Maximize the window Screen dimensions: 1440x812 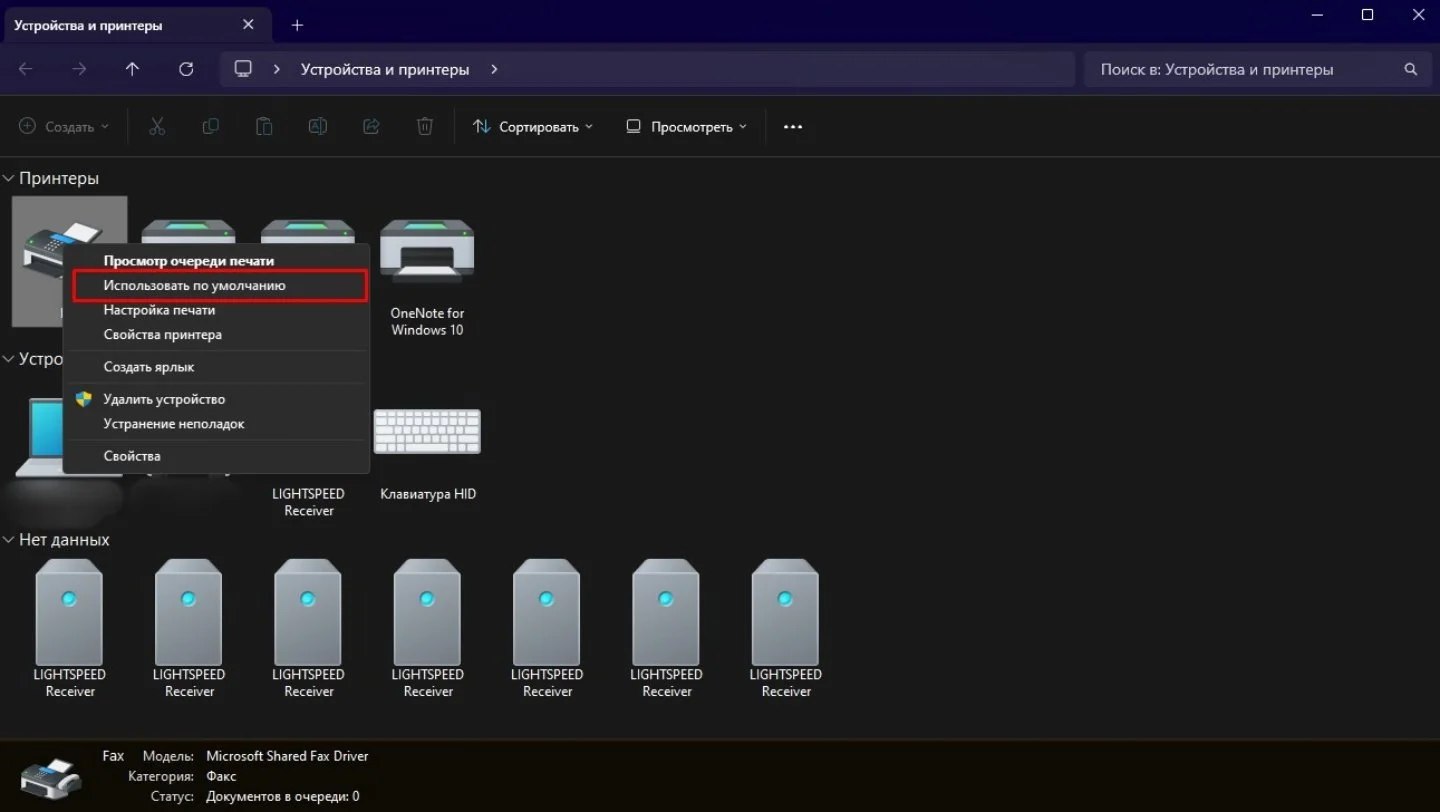click(x=1367, y=15)
